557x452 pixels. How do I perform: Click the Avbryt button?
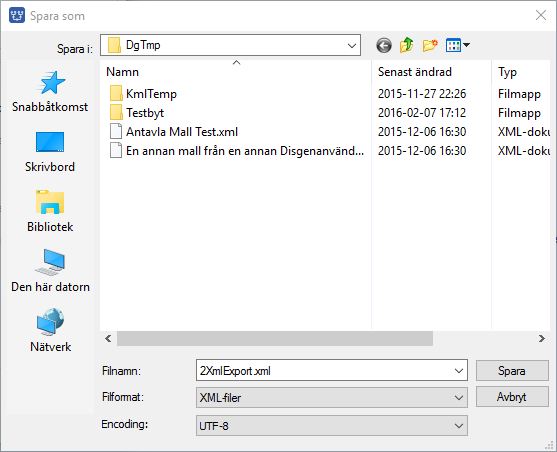point(512,397)
